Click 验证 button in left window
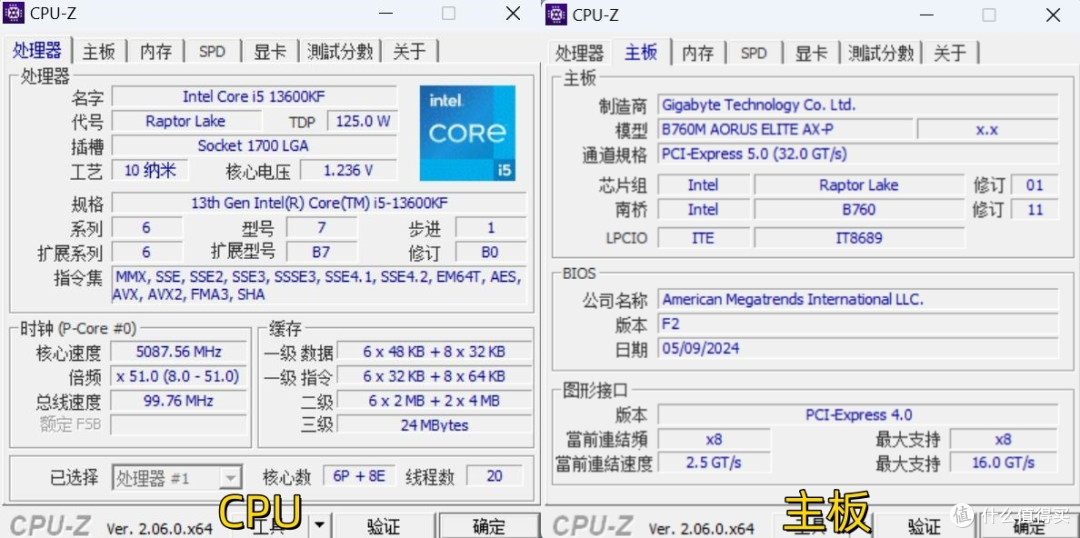Viewport: 1080px width, 538px height. click(x=384, y=527)
